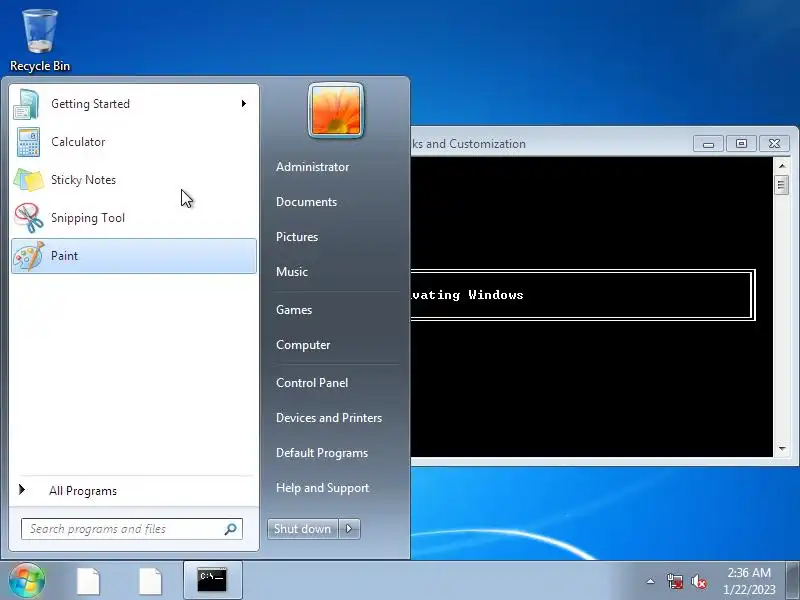Minimize the console window
800x600 pixels.
tap(708, 144)
